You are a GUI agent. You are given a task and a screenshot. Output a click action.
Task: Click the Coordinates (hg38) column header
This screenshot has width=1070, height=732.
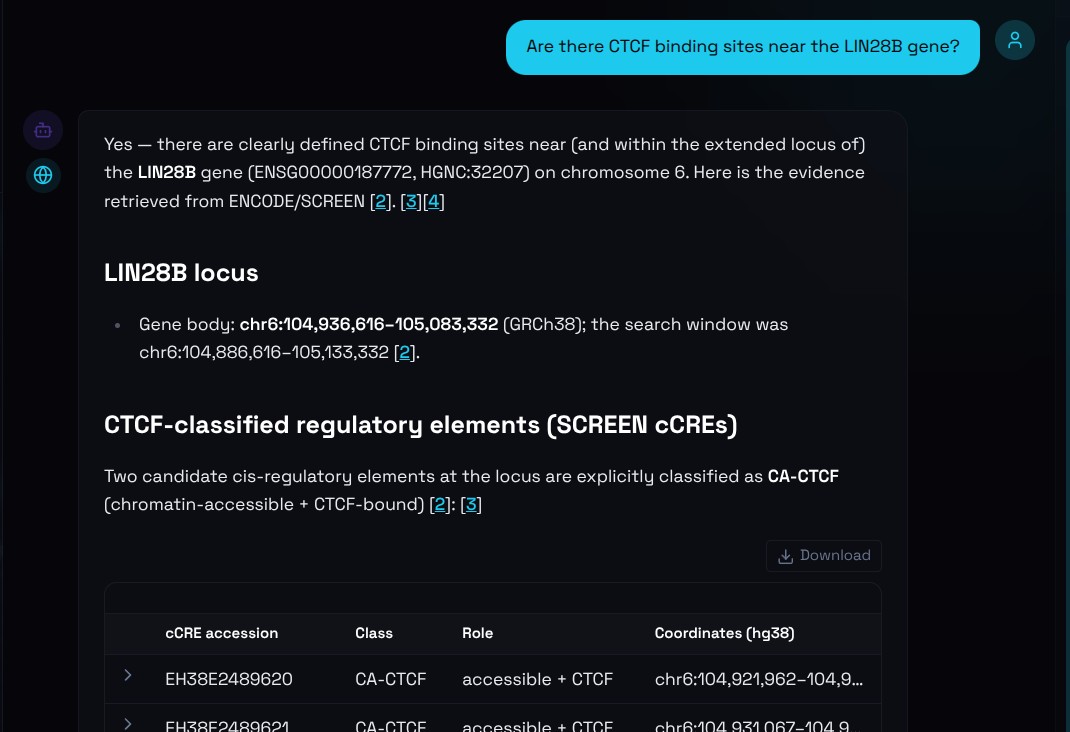coord(725,633)
